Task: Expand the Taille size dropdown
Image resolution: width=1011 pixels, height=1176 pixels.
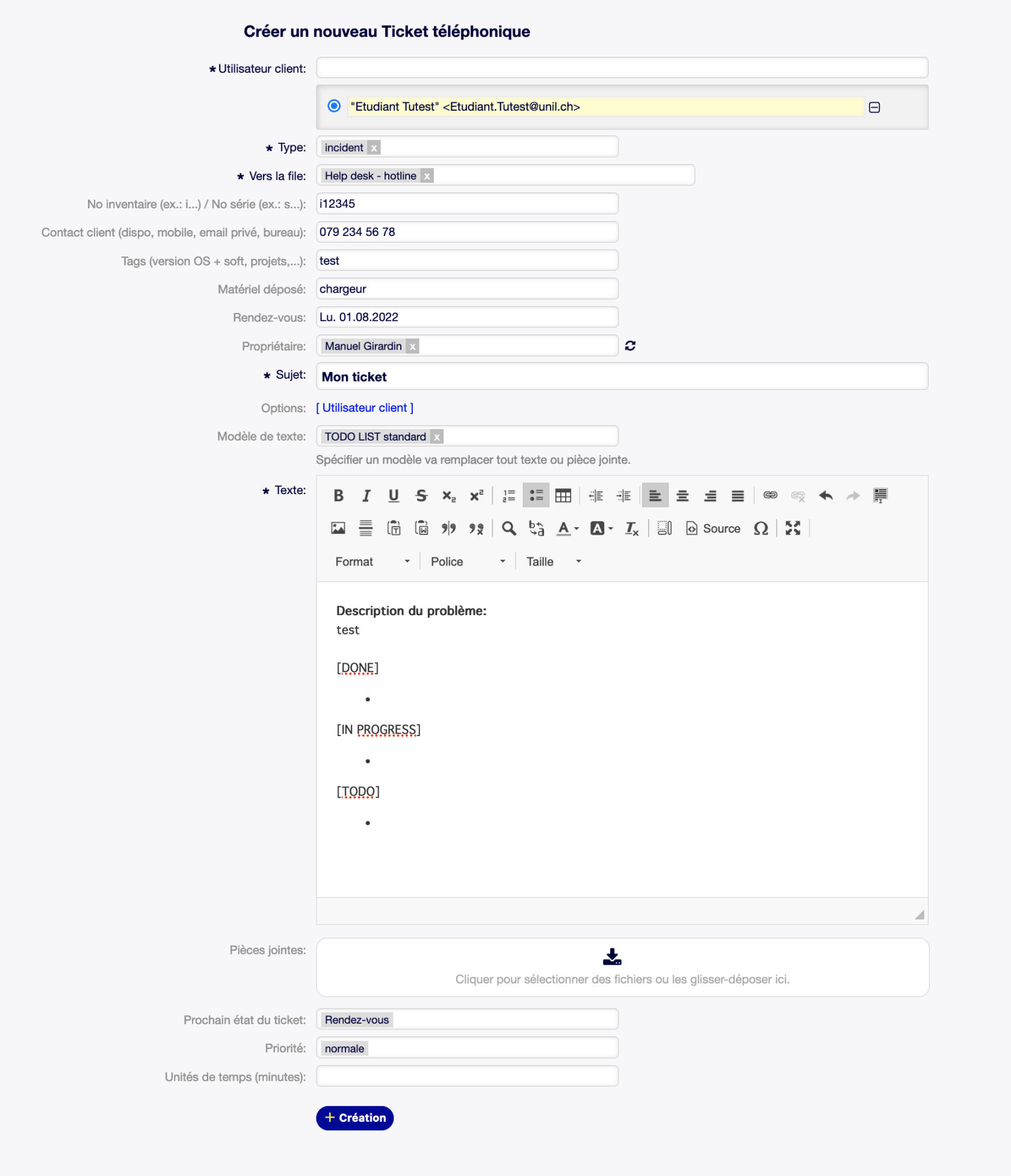Action: point(554,562)
